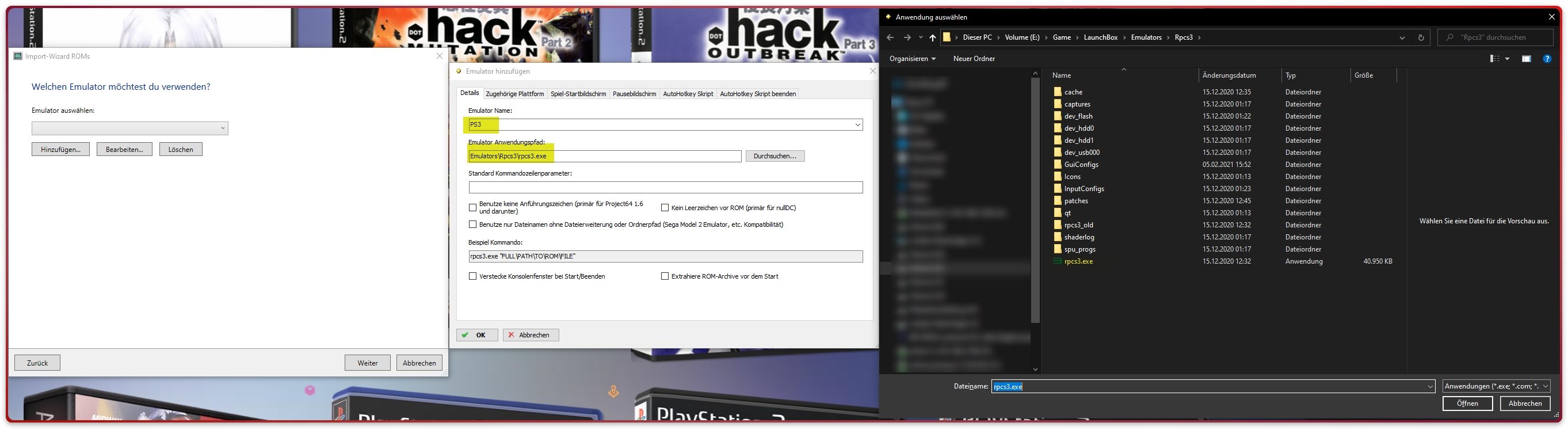Open the 'Pausebildschirm' tab
Screen dimensions: 1568x430
tap(634, 94)
